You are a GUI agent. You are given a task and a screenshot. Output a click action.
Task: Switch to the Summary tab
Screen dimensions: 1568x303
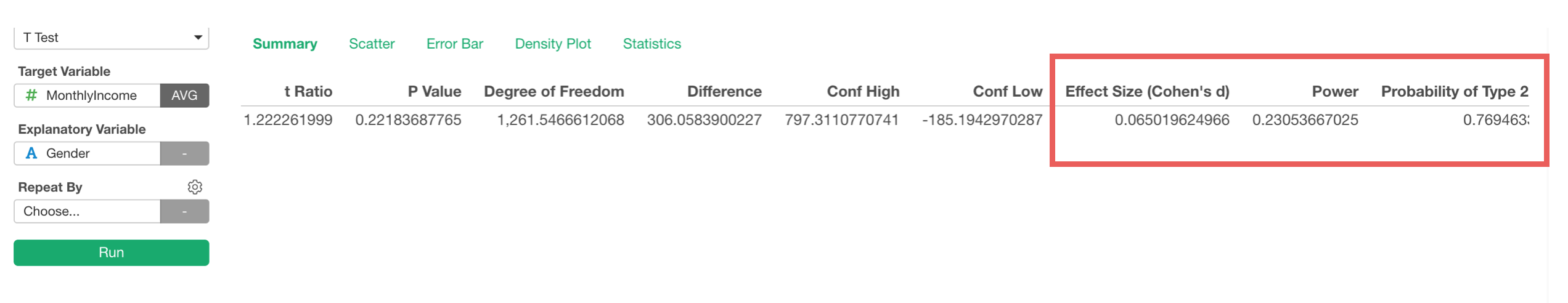pyautogui.click(x=285, y=44)
